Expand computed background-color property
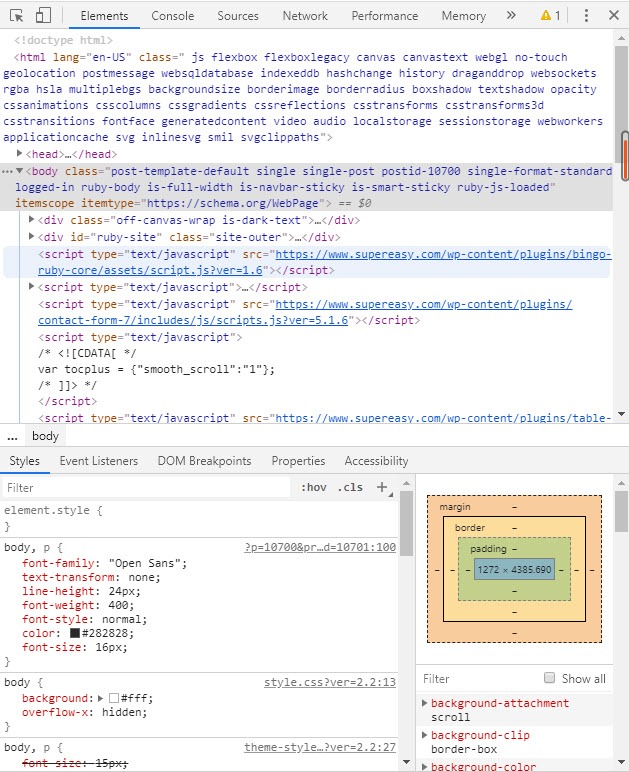The image size is (629, 772). pyautogui.click(x=425, y=766)
